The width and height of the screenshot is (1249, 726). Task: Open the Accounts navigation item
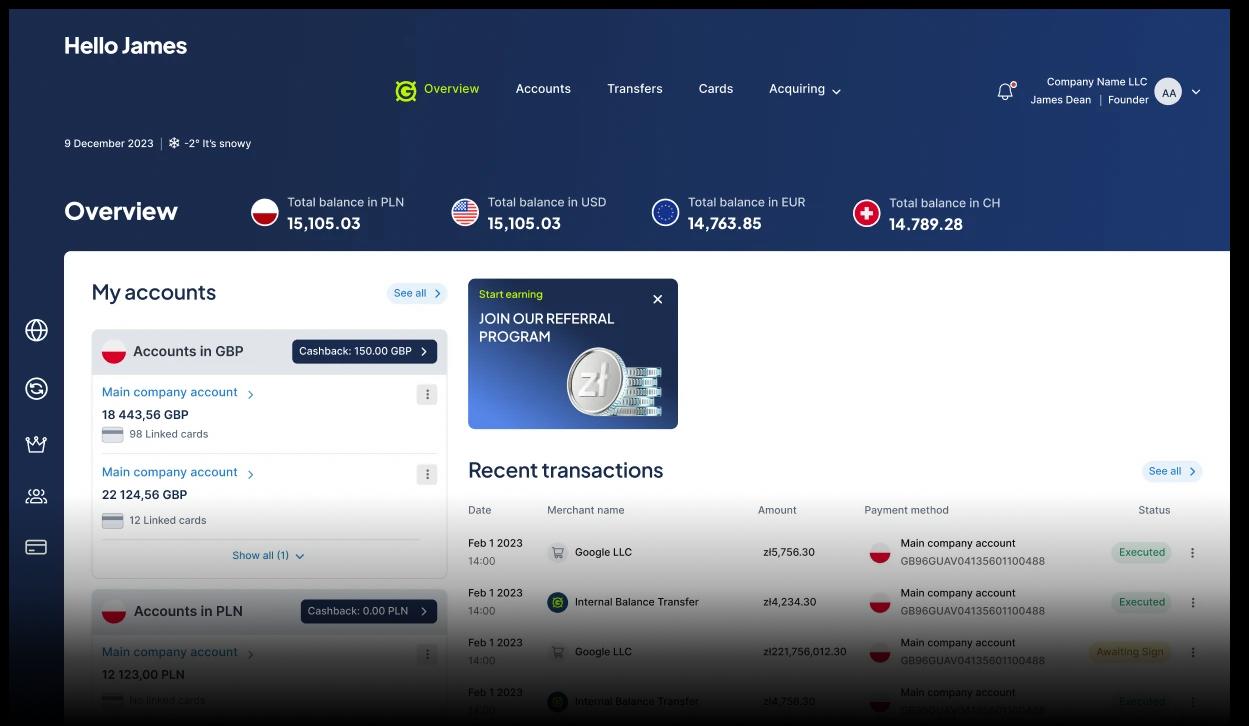tap(543, 89)
